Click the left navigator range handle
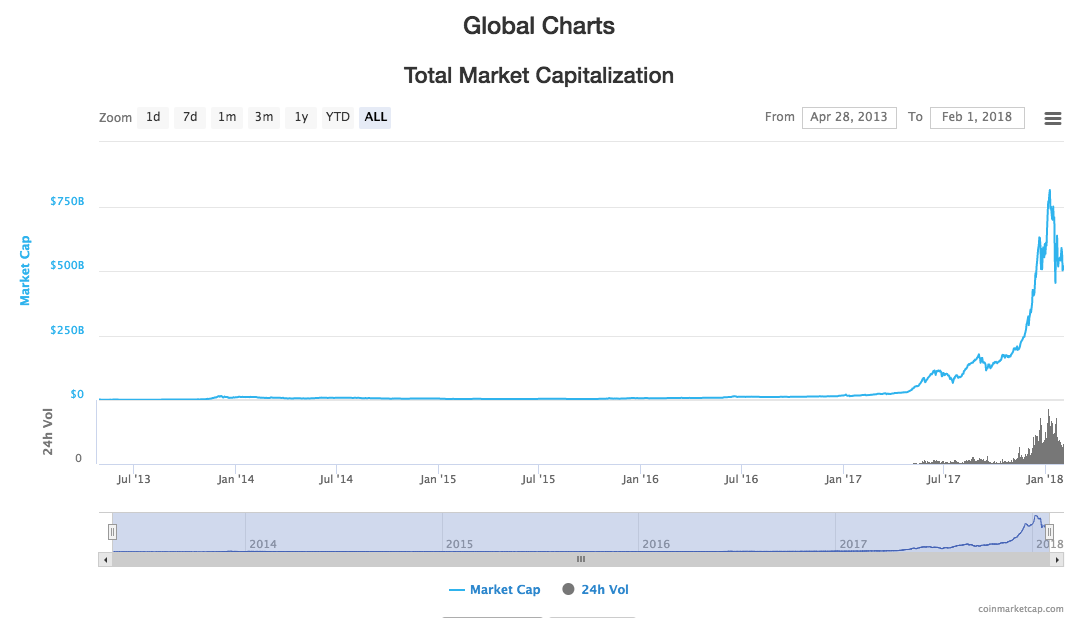 113,532
